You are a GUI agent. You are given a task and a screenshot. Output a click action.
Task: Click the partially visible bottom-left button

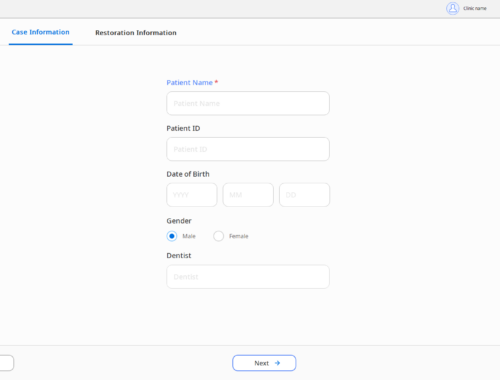(x=7, y=363)
